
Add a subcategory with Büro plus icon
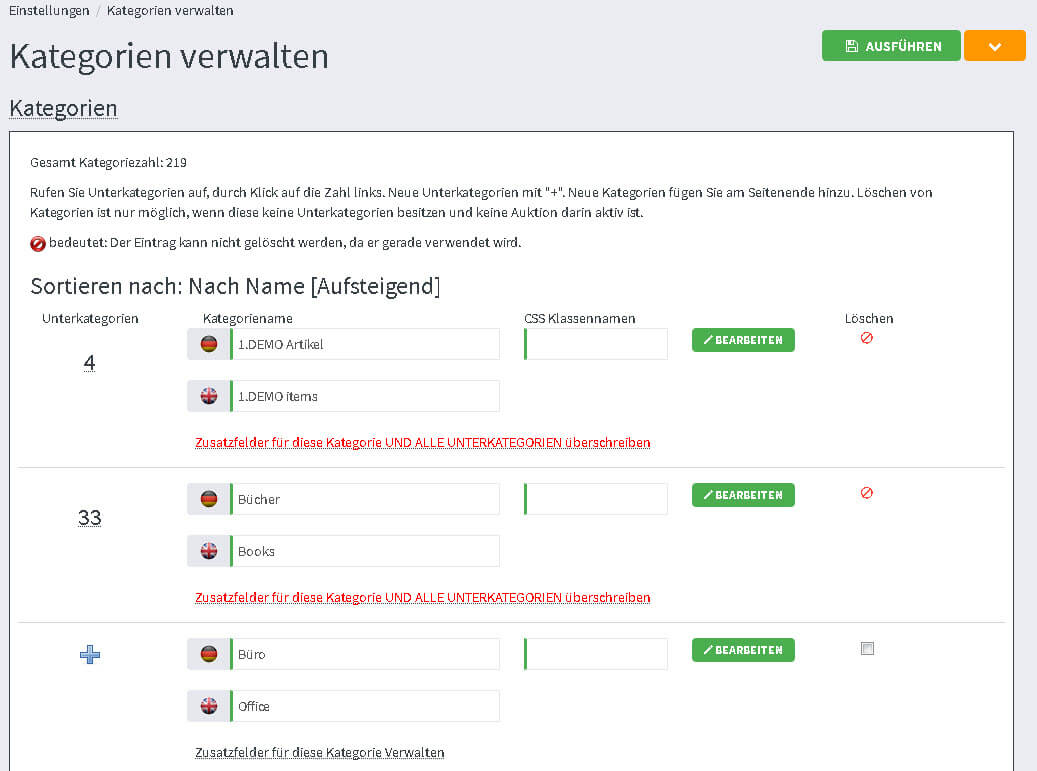point(90,655)
